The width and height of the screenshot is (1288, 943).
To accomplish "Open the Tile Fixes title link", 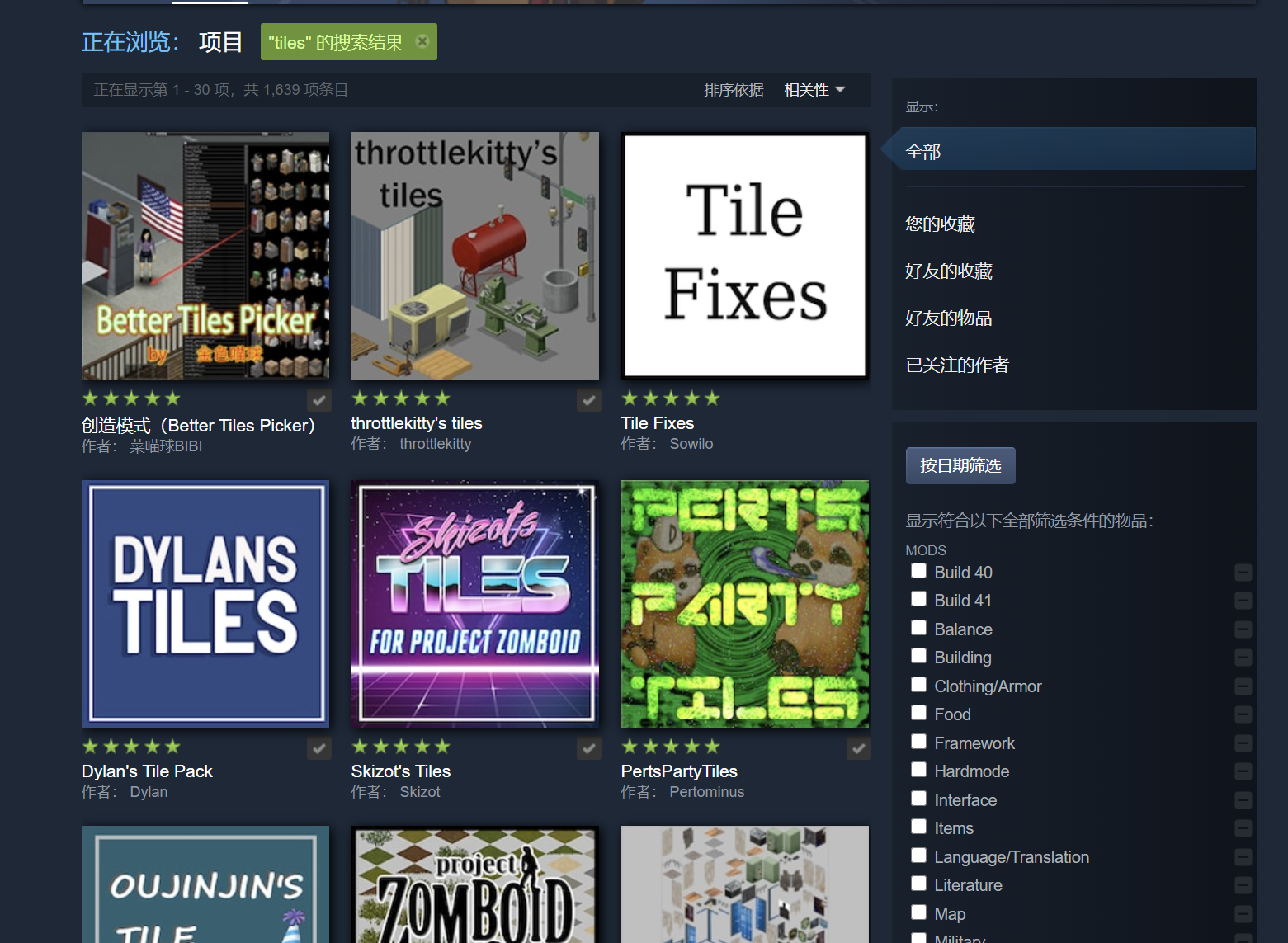I will (x=658, y=423).
